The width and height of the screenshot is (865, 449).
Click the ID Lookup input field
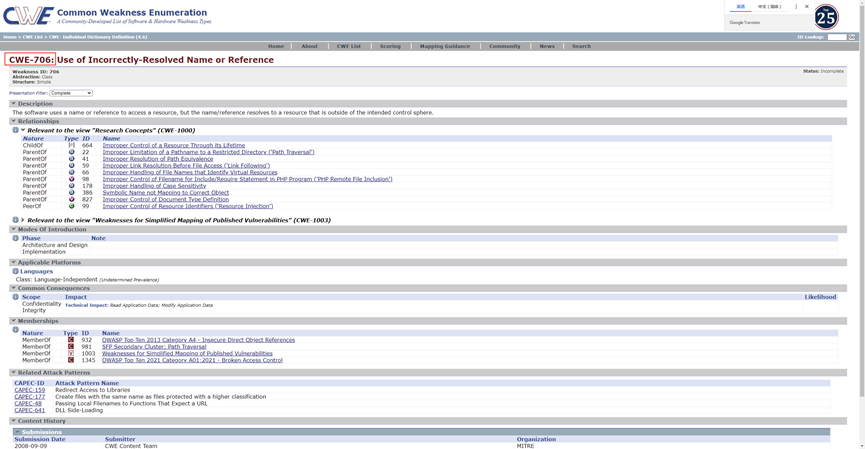pyautogui.click(x=836, y=37)
